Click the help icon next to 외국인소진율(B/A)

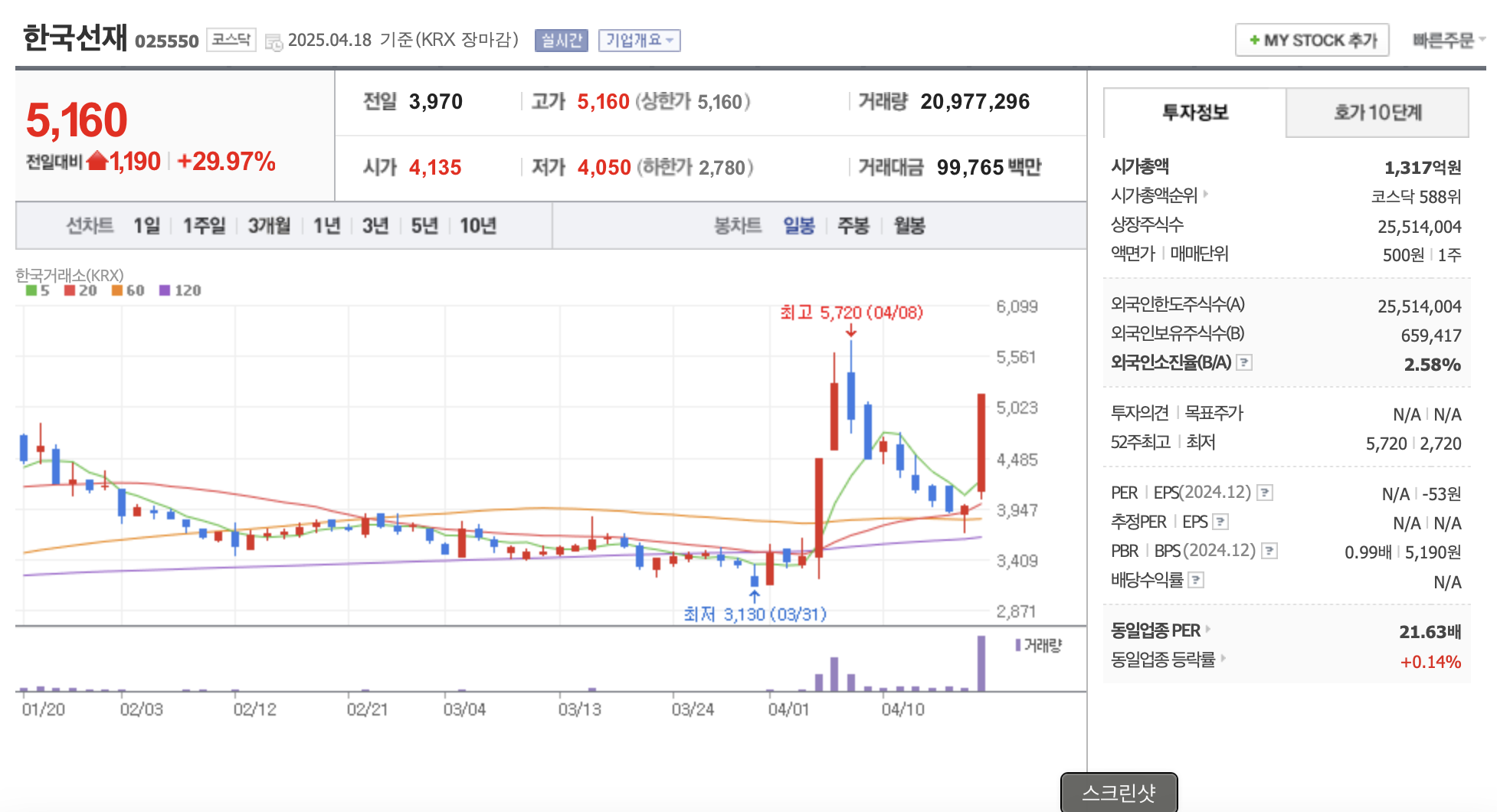(1245, 362)
